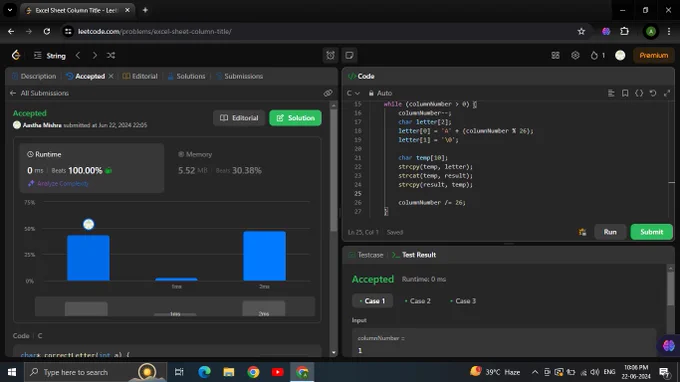Click the submissions panel vertical scrollbar
Viewport: 680px width, 382px height.
tap(333, 169)
